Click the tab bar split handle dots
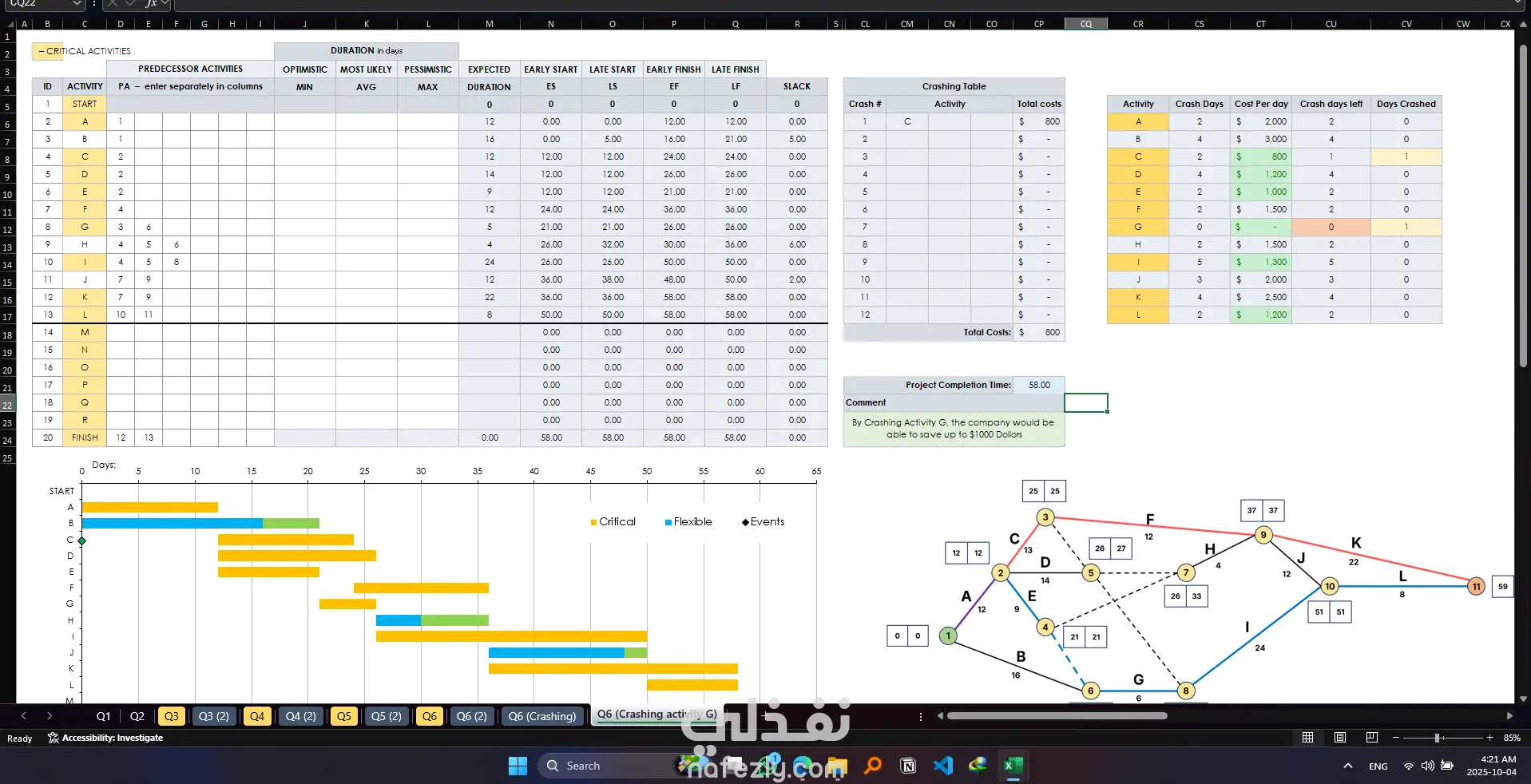The height and width of the screenshot is (784, 1531). click(x=921, y=716)
